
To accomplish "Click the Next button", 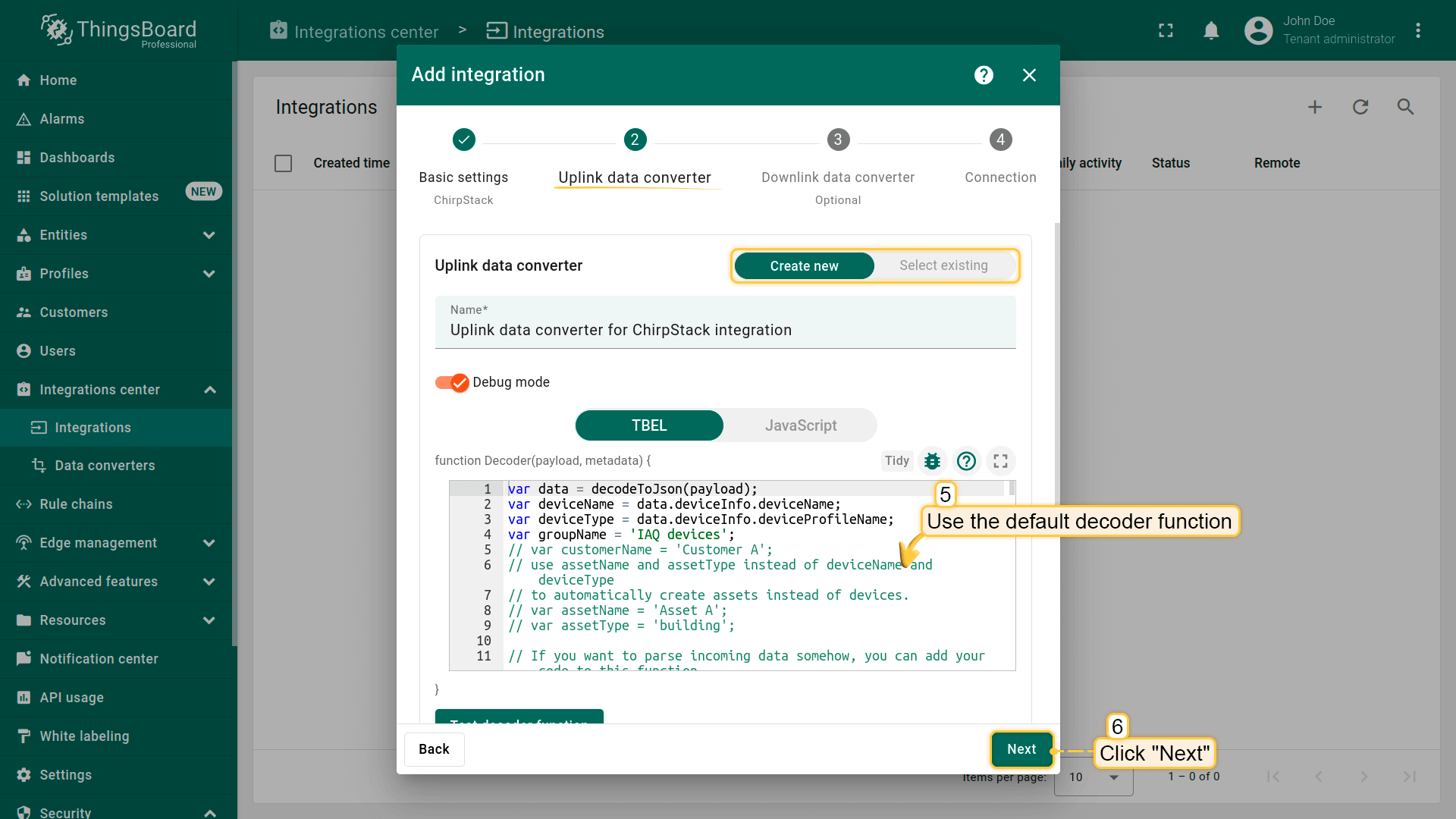I will click(1021, 749).
